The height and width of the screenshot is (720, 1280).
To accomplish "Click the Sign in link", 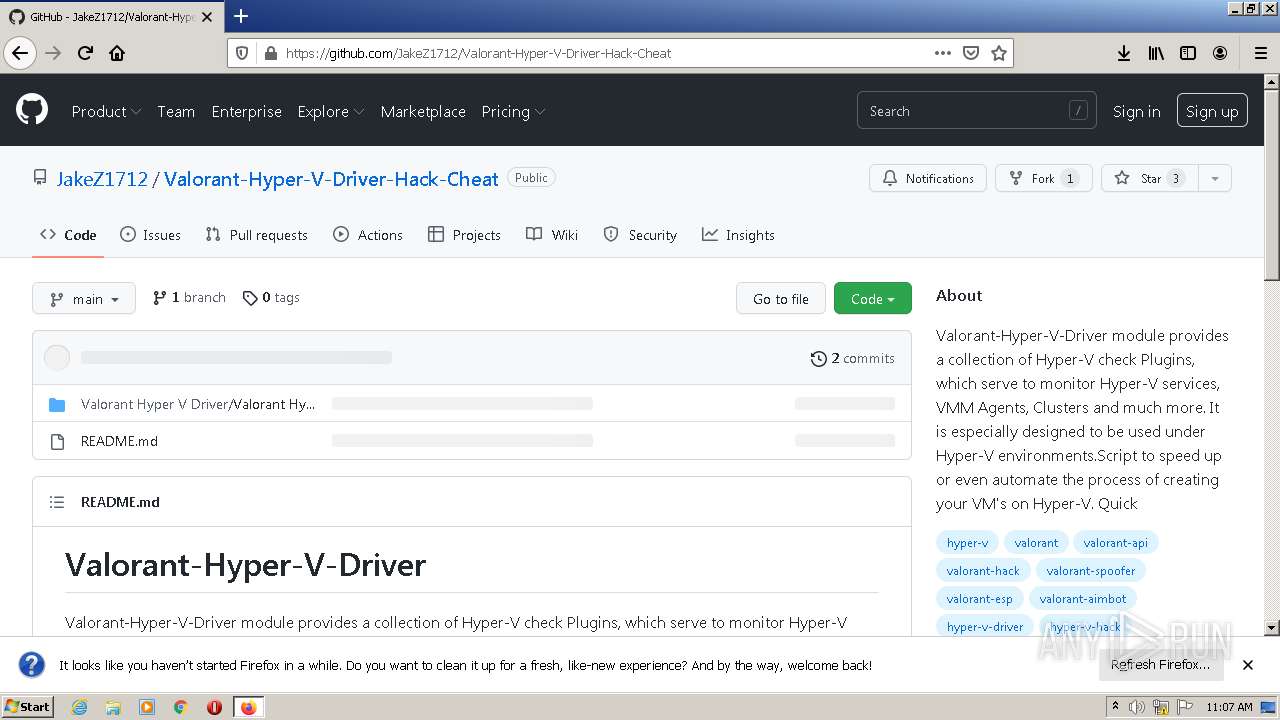I will point(1137,111).
